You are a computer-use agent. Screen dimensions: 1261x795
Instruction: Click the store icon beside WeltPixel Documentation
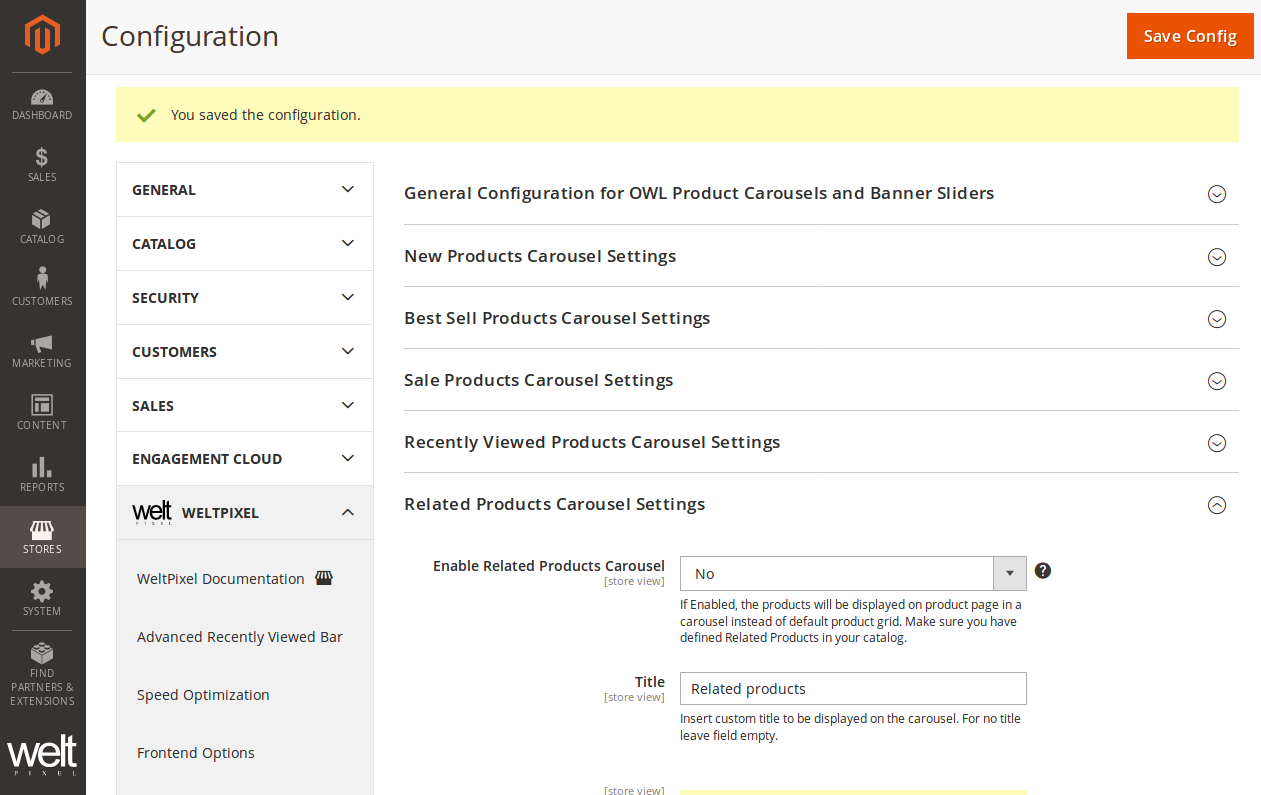click(x=324, y=578)
